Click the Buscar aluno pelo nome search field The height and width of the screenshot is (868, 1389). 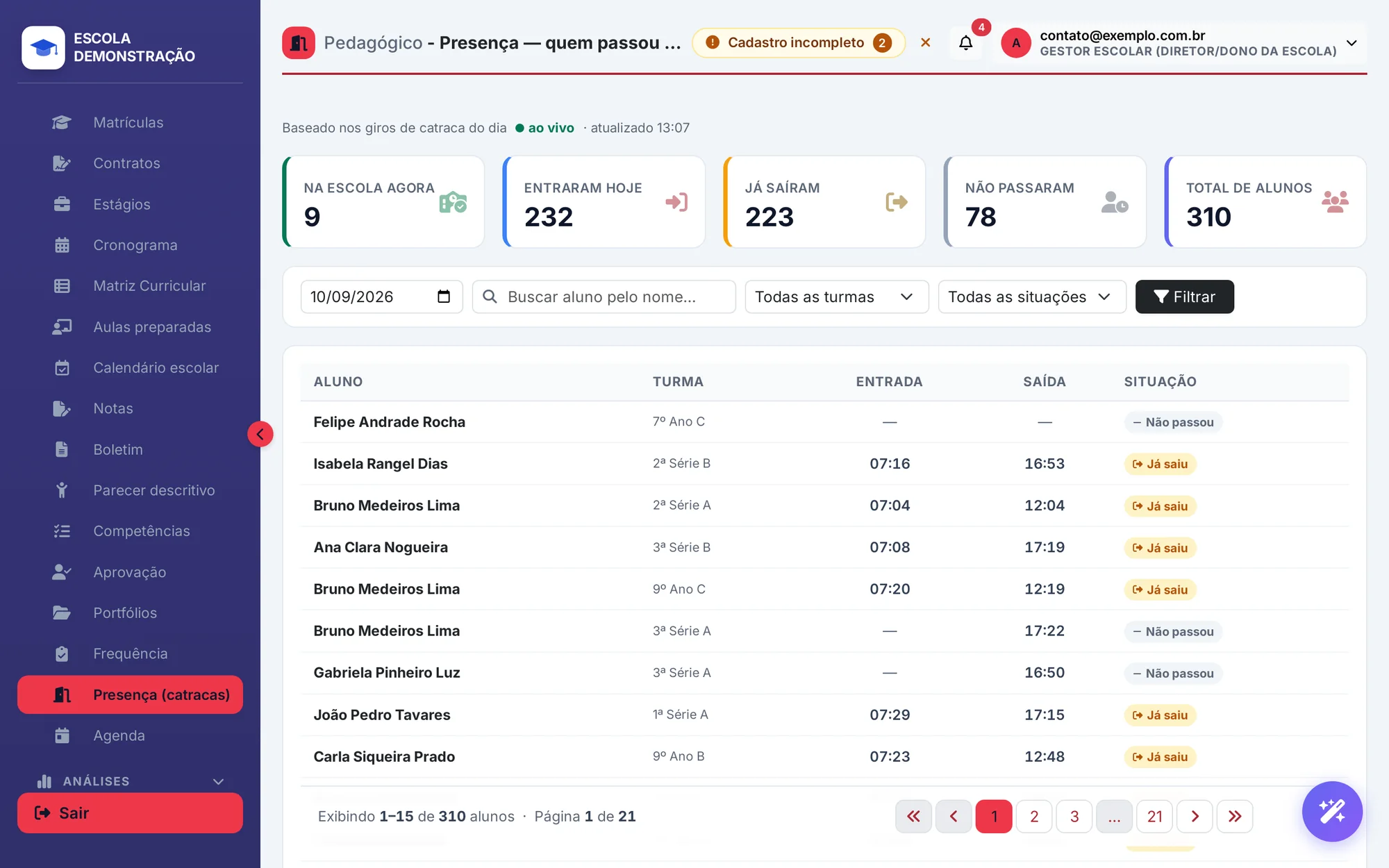pos(604,297)
